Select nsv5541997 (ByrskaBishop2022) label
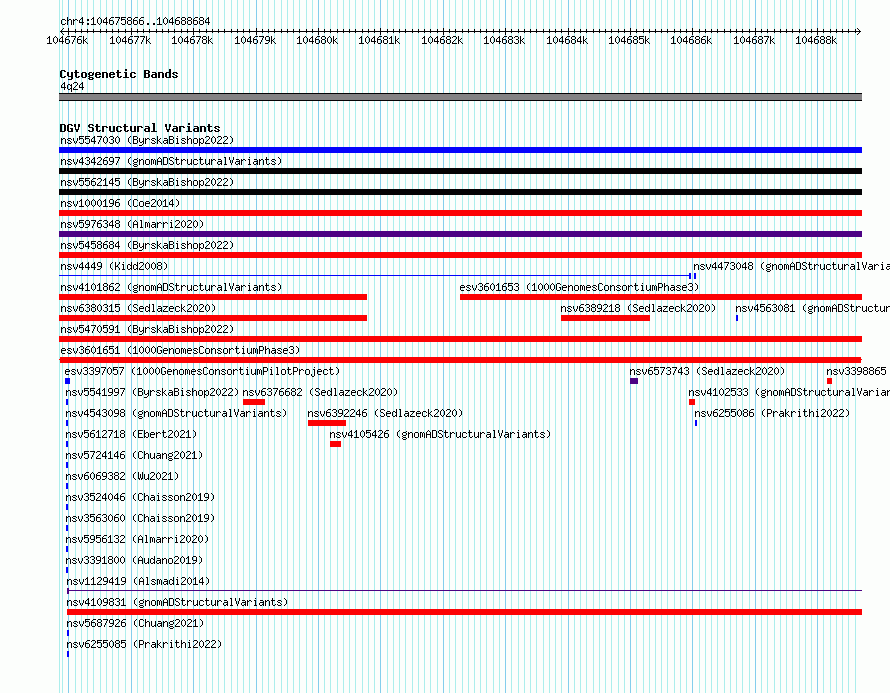The image size is (890, 693). point(152,392)
